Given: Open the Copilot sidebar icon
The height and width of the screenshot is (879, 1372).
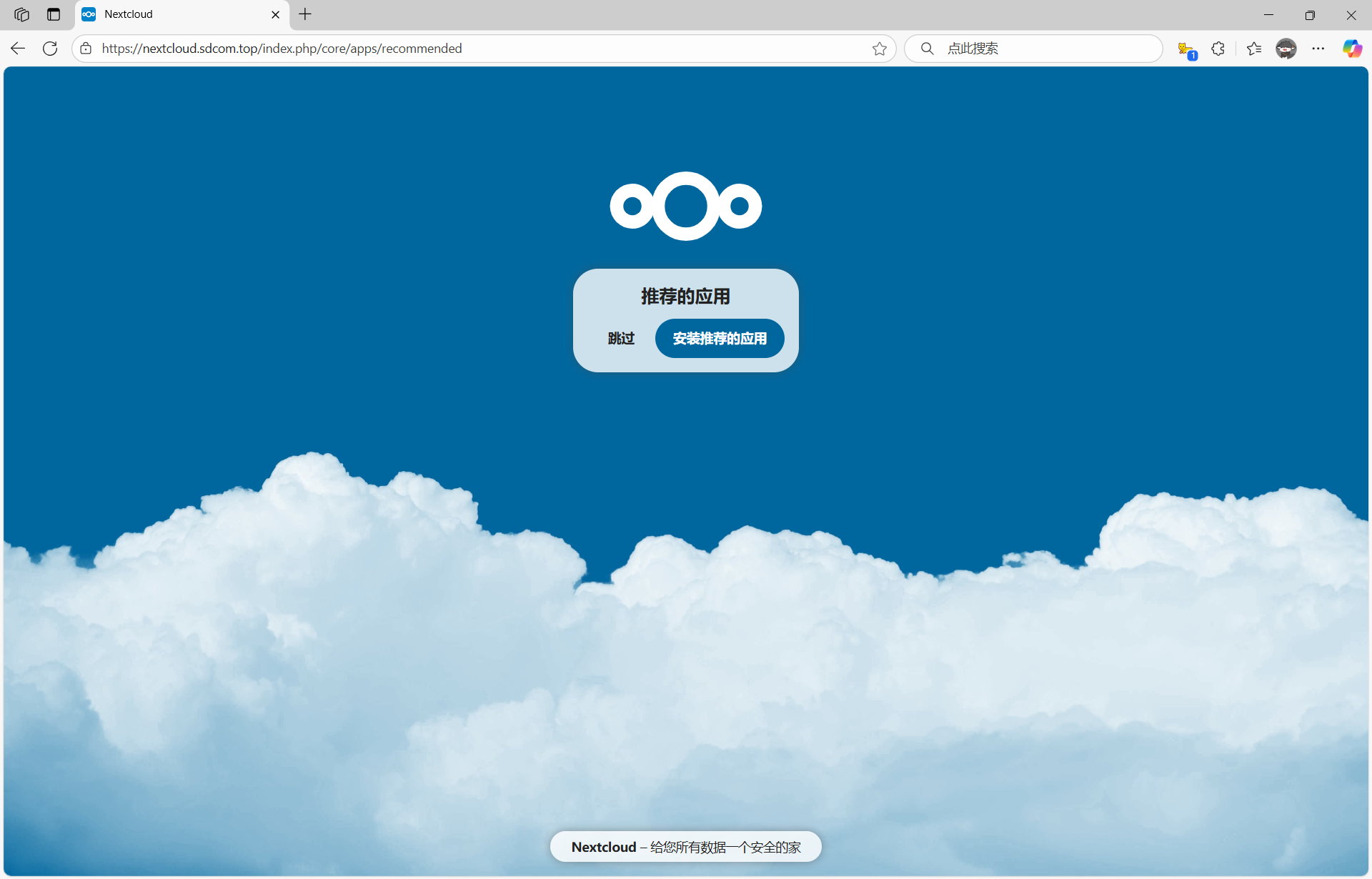Looking at the screenshot, I should (x=1351, y=49).
